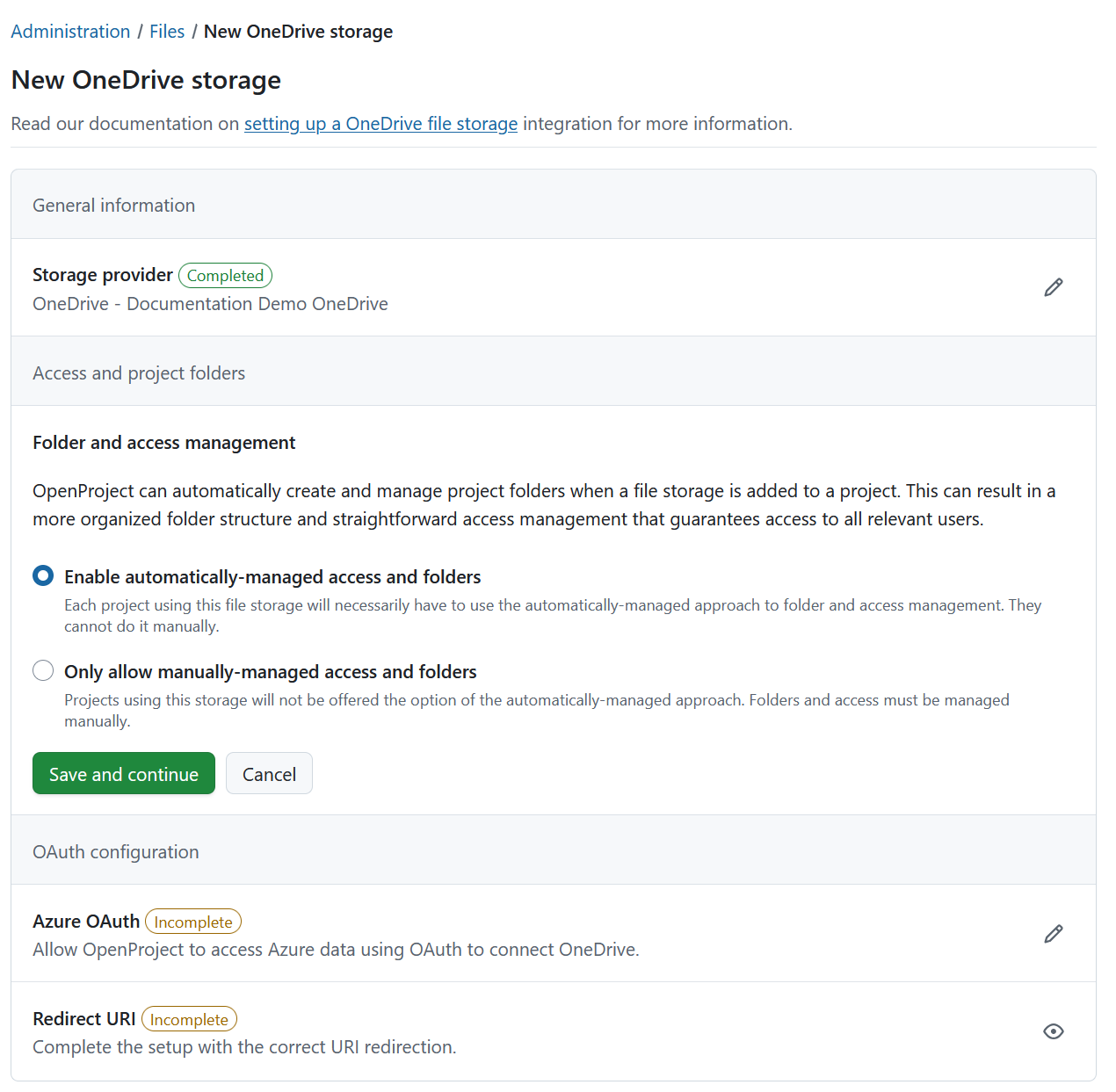Open the OAuth configuration section
1116x1092 pixels.
[115, 850]
